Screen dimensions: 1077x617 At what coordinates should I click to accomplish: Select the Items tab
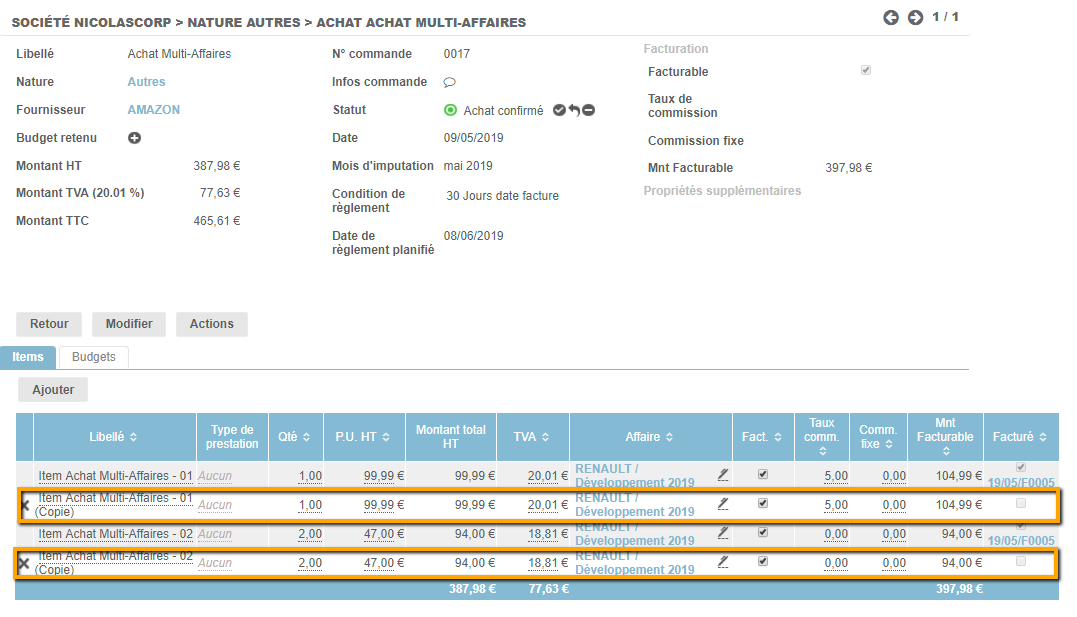click(28, 357)
